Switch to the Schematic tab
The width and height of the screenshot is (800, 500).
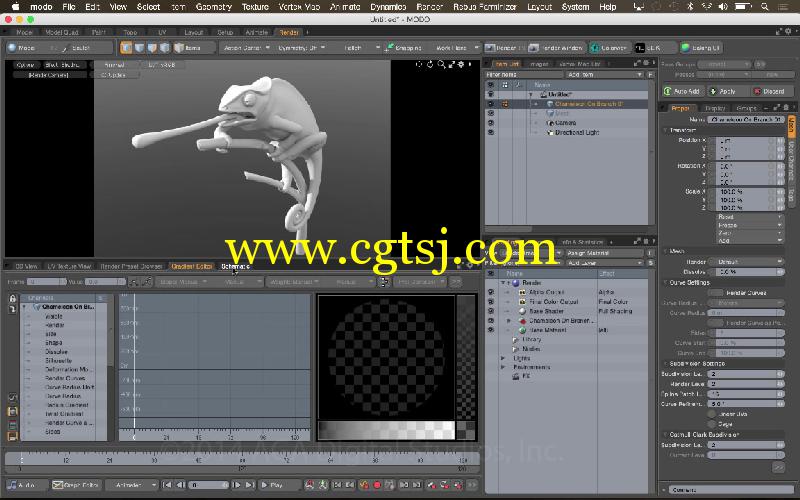[235, 266]
